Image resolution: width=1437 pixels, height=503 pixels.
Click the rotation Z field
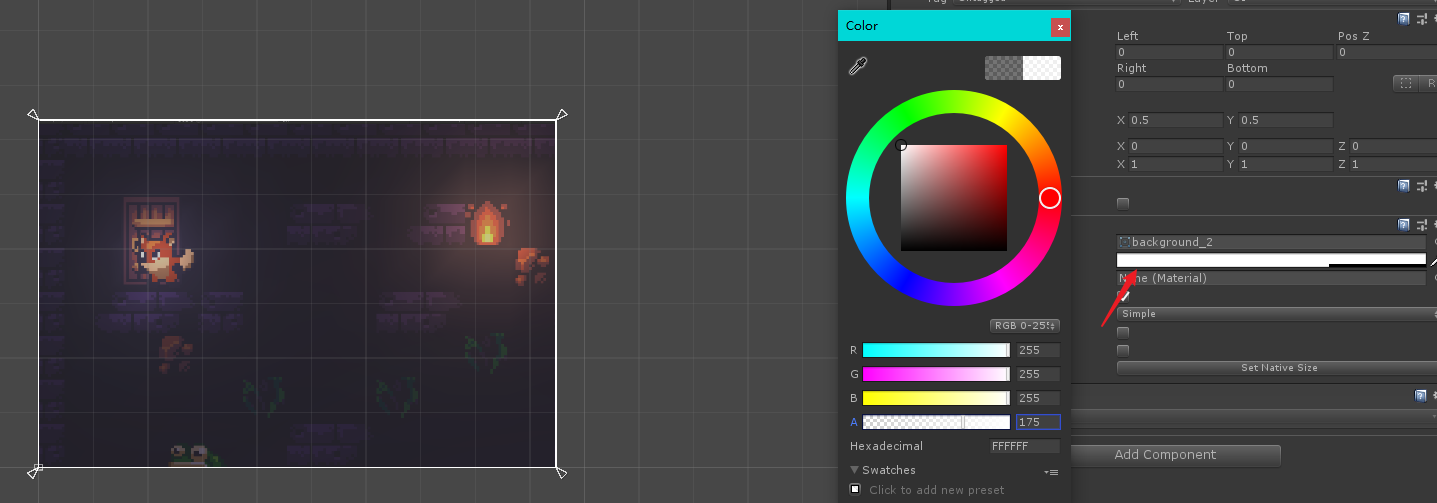click(1393, 146)
